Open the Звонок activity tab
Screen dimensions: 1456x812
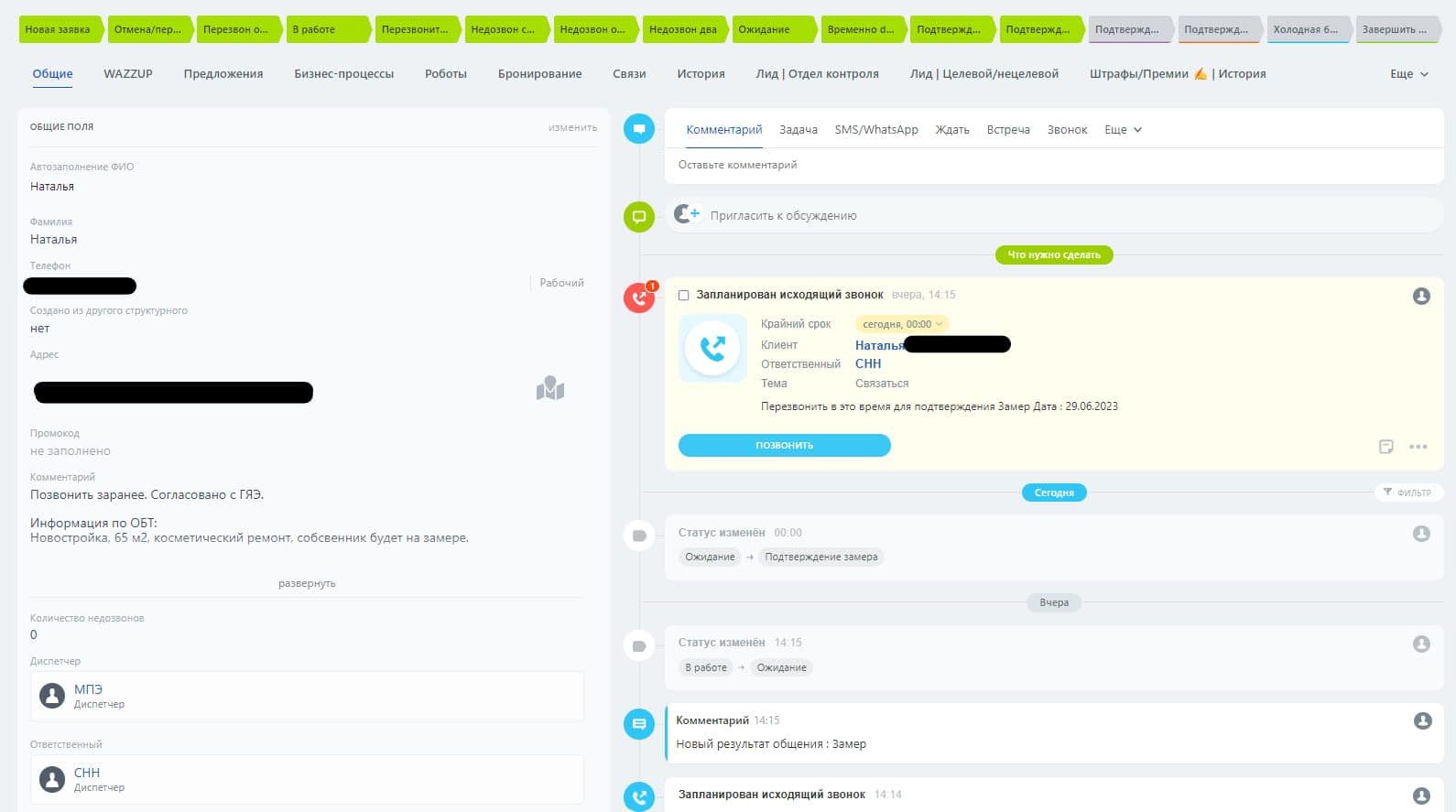[x=1067, y=130]
